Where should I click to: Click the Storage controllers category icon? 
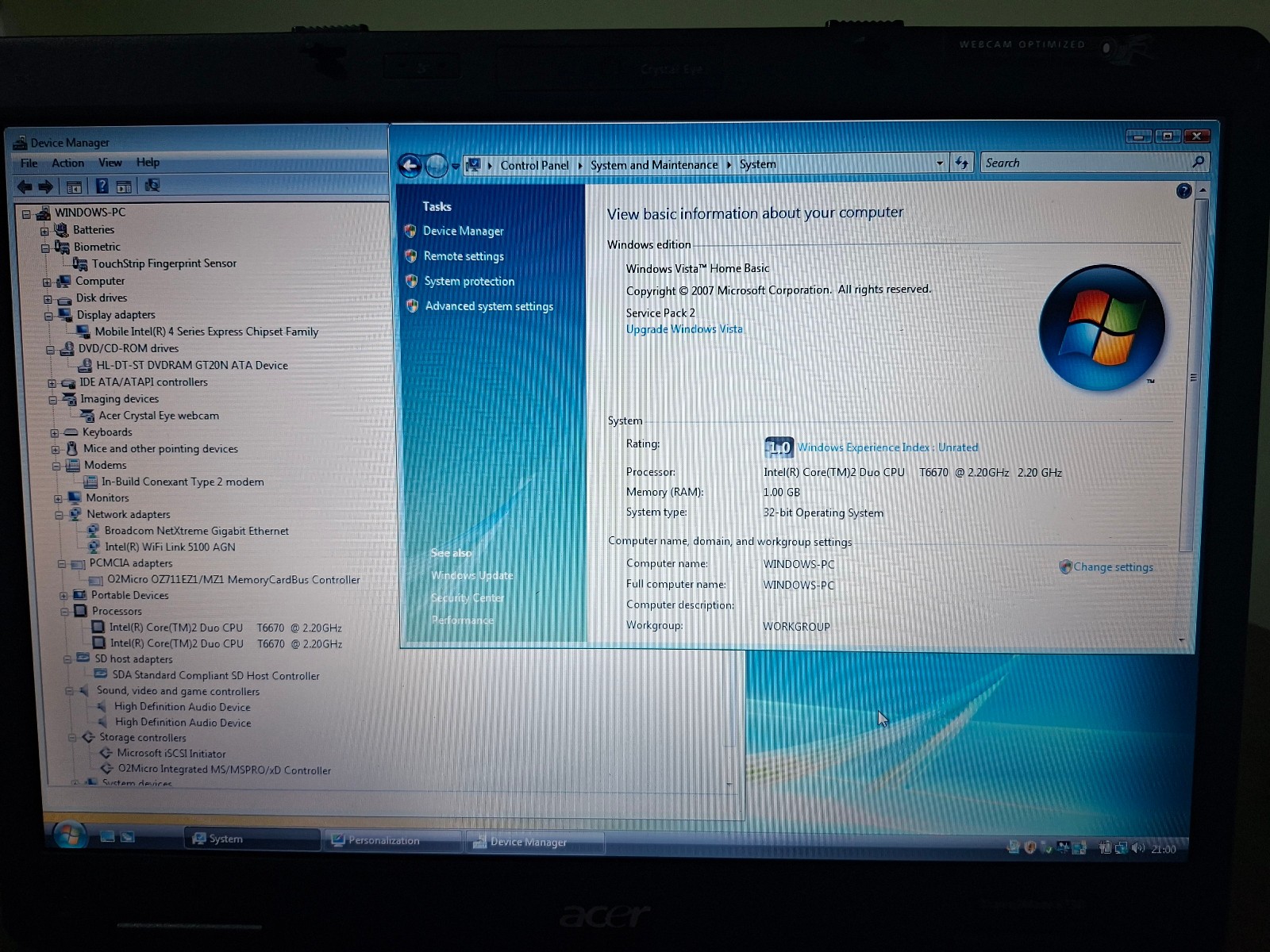point(87,738)
